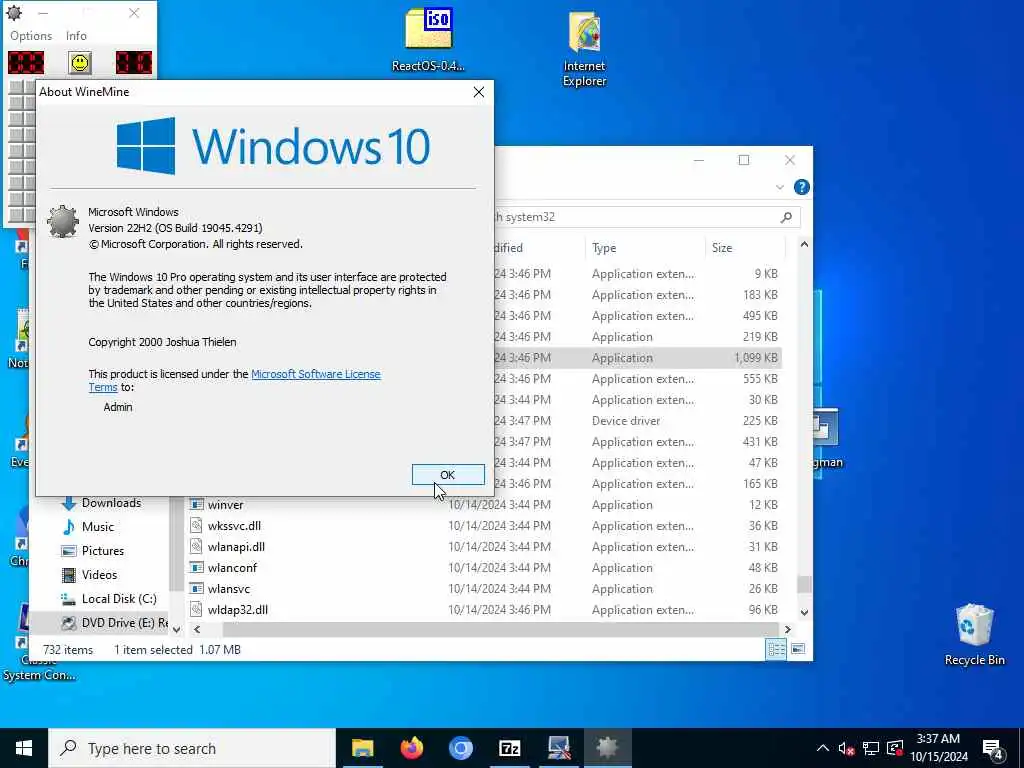Switch to large icons view button

click(x=798, y=649)
